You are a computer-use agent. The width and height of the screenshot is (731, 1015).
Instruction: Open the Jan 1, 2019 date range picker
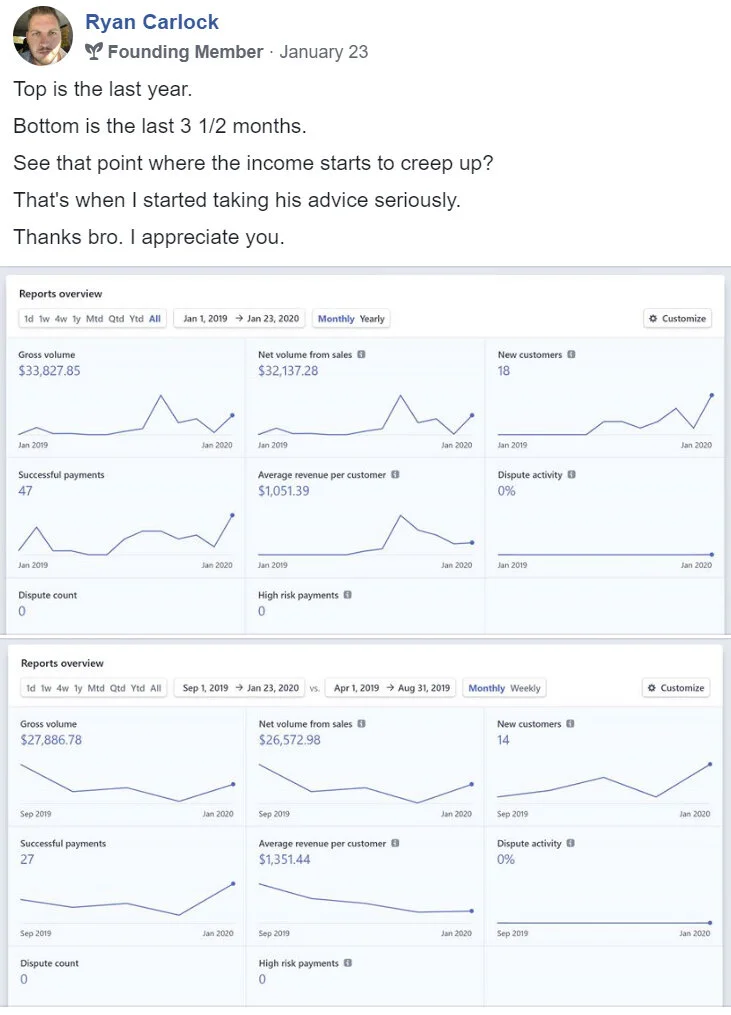point(241,319)
